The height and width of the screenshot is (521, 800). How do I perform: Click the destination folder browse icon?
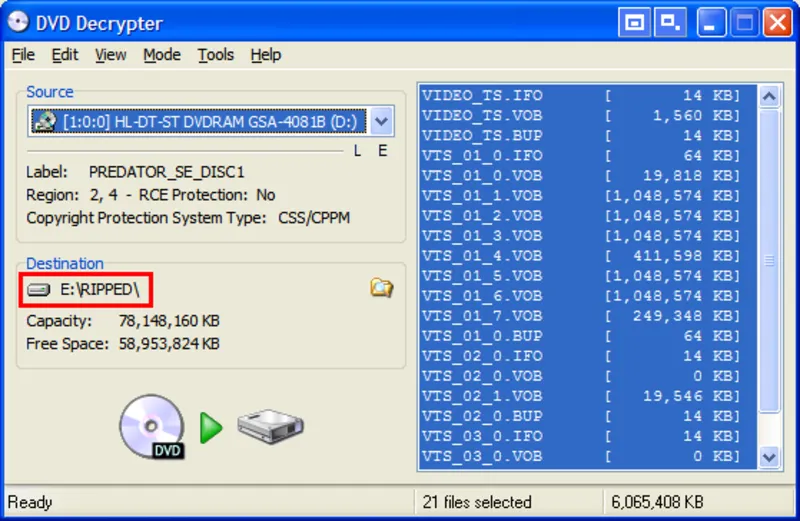381,288
